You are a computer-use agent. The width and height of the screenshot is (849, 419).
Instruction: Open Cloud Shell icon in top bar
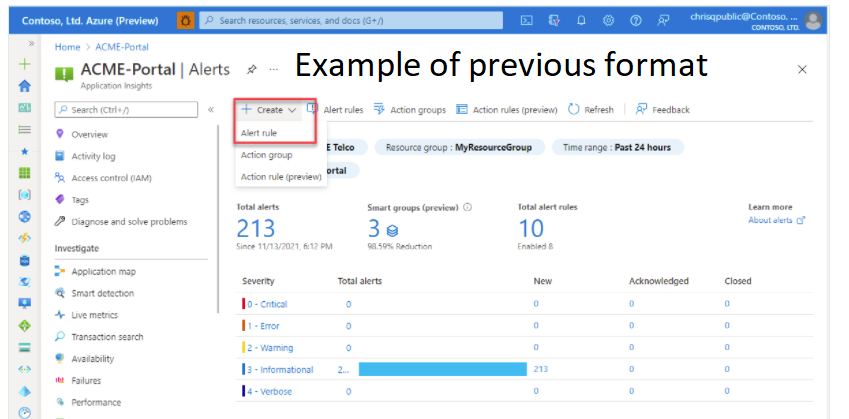[x=526, y=21]
